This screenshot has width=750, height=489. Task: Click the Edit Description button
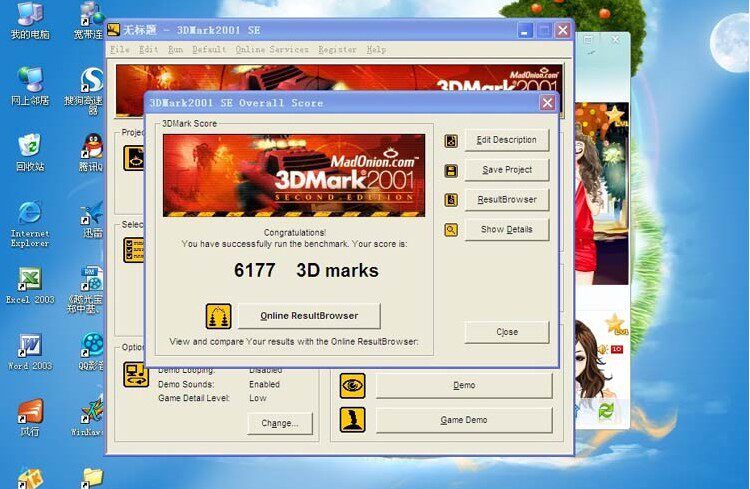[x=507, y=140]
